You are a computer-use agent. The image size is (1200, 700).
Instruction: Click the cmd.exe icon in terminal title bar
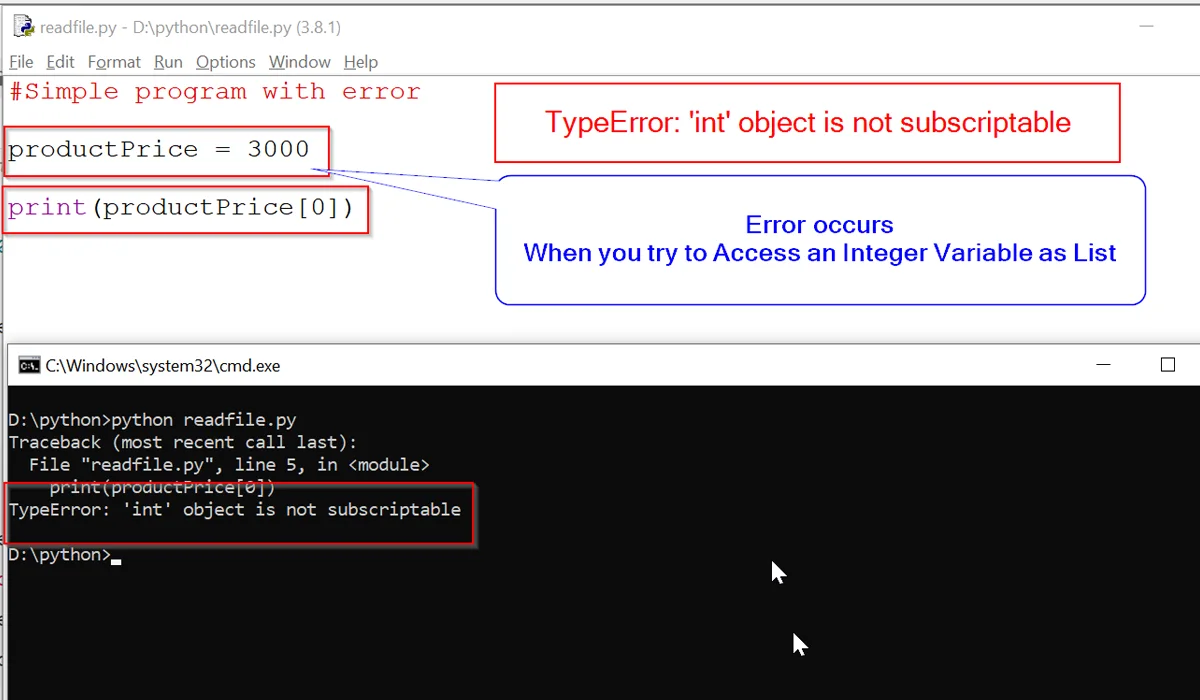click(28, 365)
